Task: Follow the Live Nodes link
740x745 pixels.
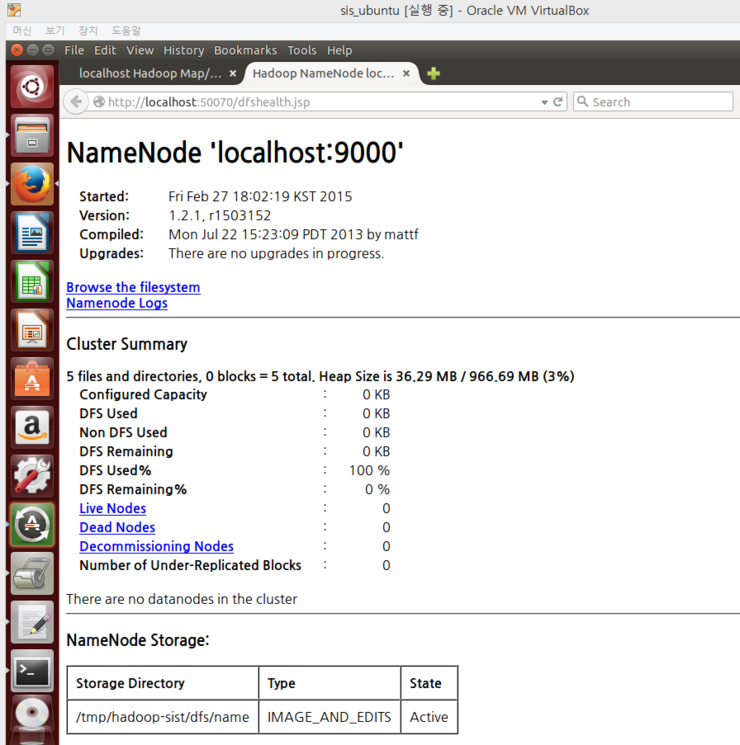Action: 113,508
